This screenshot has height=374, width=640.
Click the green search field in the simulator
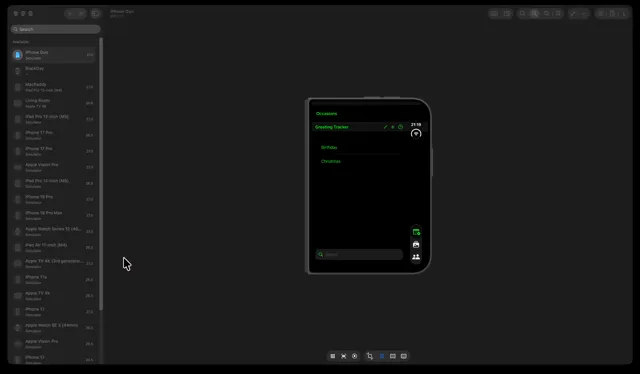pos(359,254)
